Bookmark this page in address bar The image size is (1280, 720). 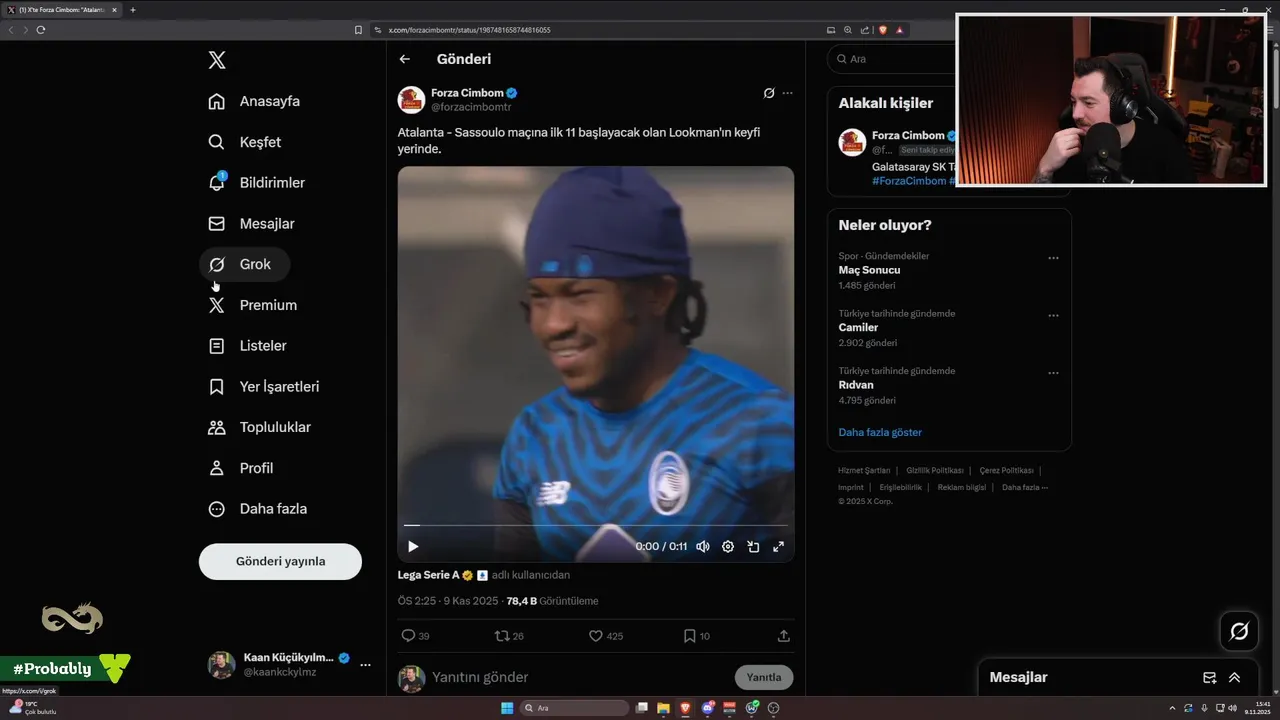click(358, 30)
